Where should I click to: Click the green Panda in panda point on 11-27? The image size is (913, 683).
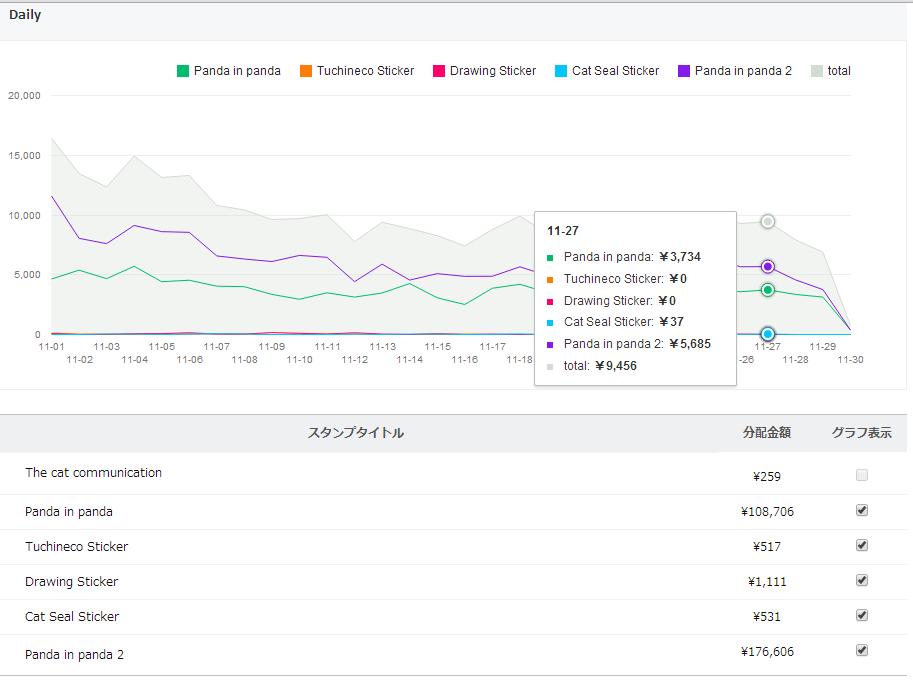[x=767, y=290]
